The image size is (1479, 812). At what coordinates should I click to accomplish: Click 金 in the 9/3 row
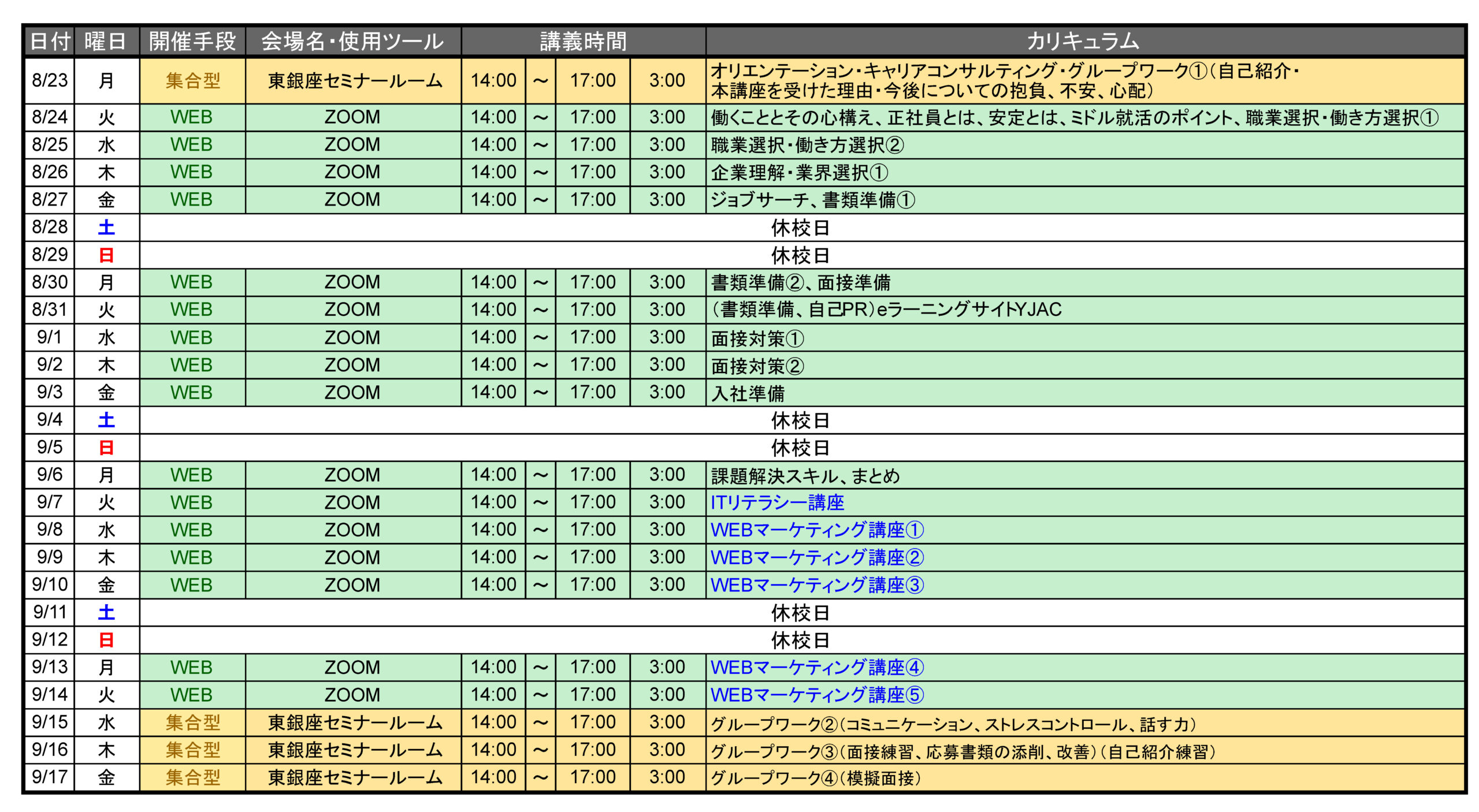(106, 393)
